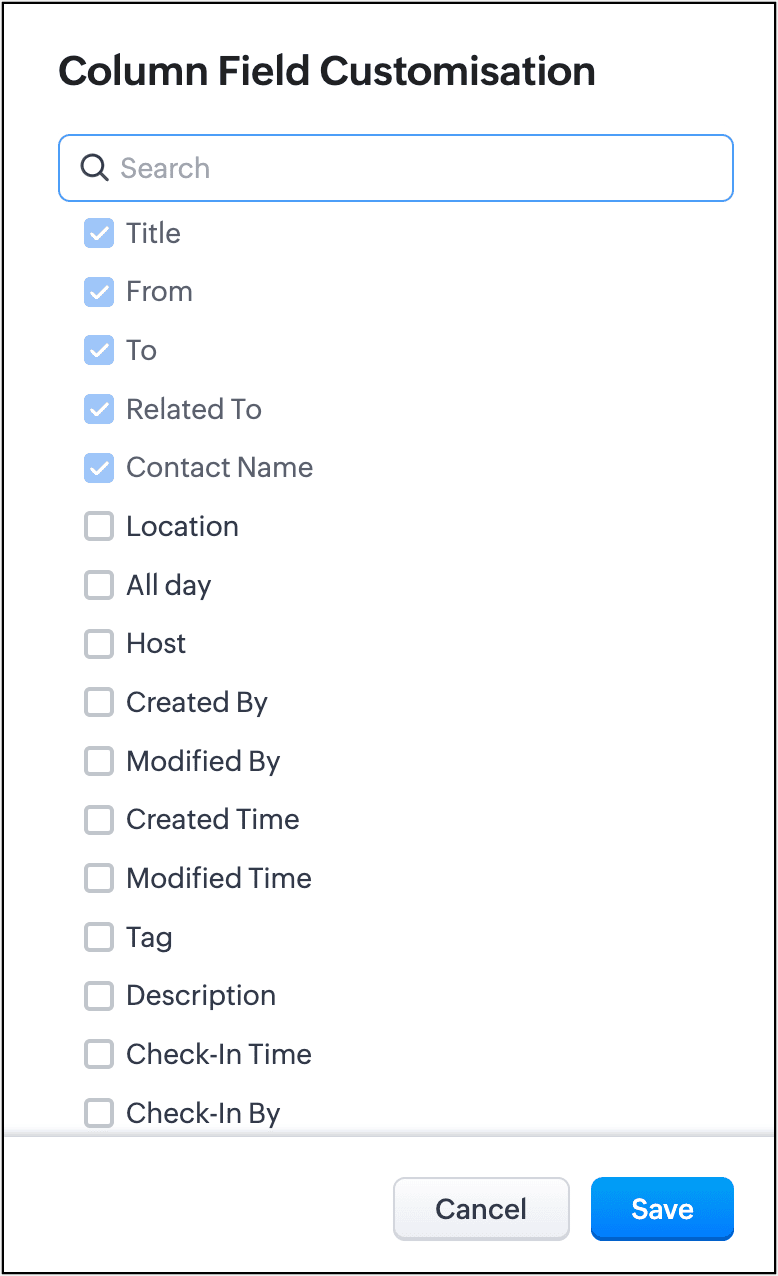Viewport: 778px width, 1276px height.
Task: Enable the Tag column checkbox
Action: [x=99, y=937]
